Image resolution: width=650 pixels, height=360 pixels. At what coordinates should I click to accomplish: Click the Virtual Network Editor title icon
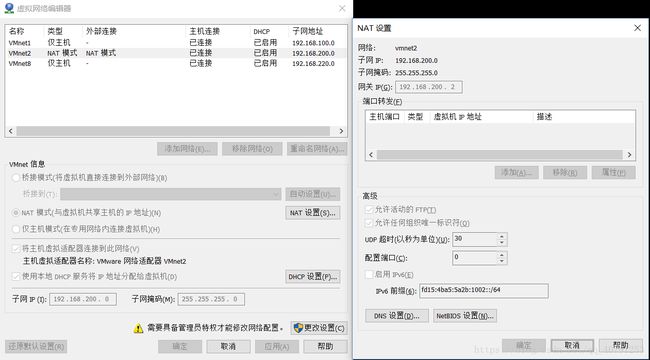tap(8, 8)
